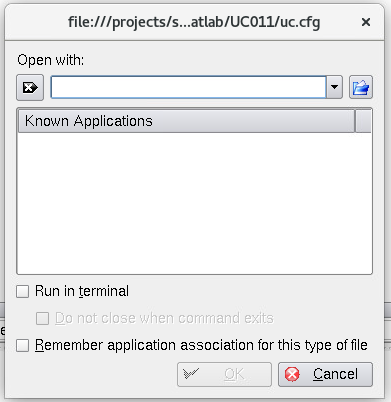This screenshot has height=402, width=391.
Task: Dismiss the dialog with Cancel
Action: coord(325,374)
